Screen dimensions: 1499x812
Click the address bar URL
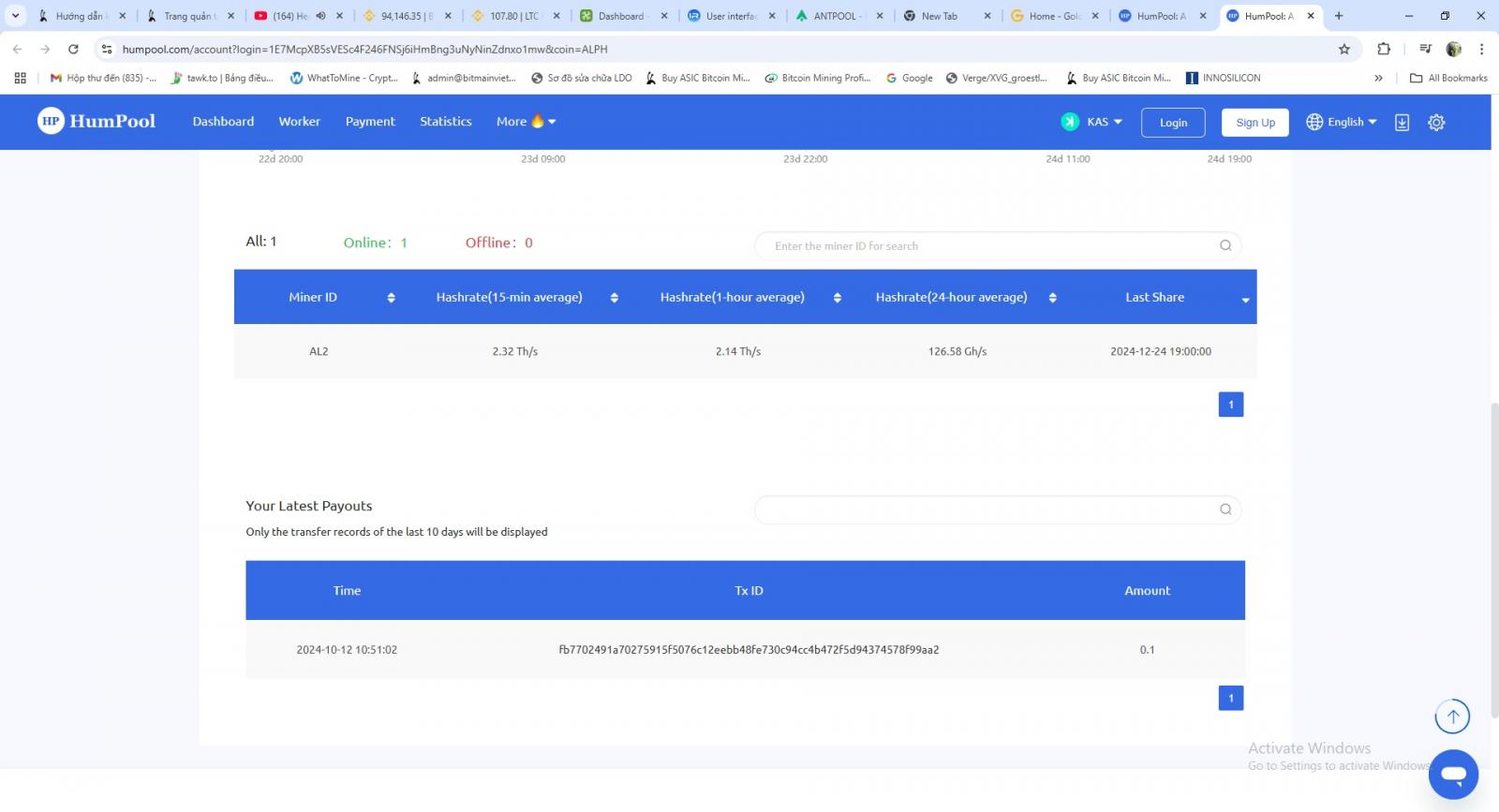[365, 49]
